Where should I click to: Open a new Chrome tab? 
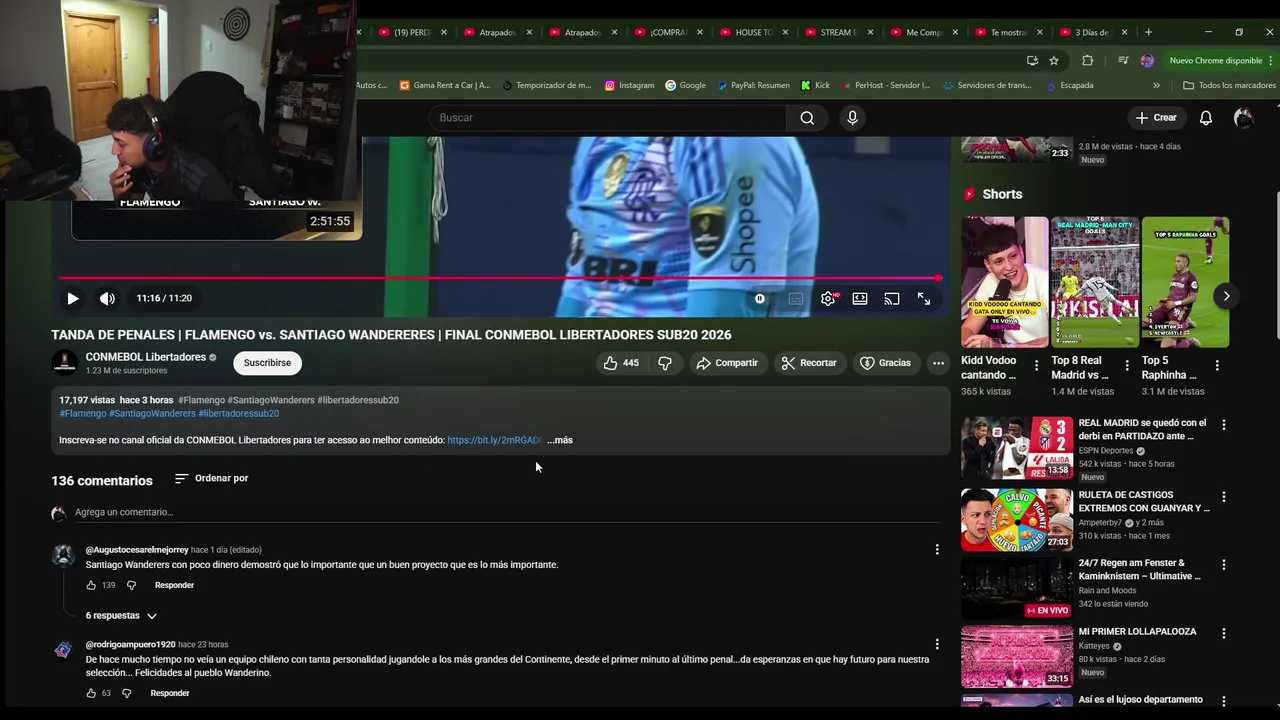coord(1148,32)
